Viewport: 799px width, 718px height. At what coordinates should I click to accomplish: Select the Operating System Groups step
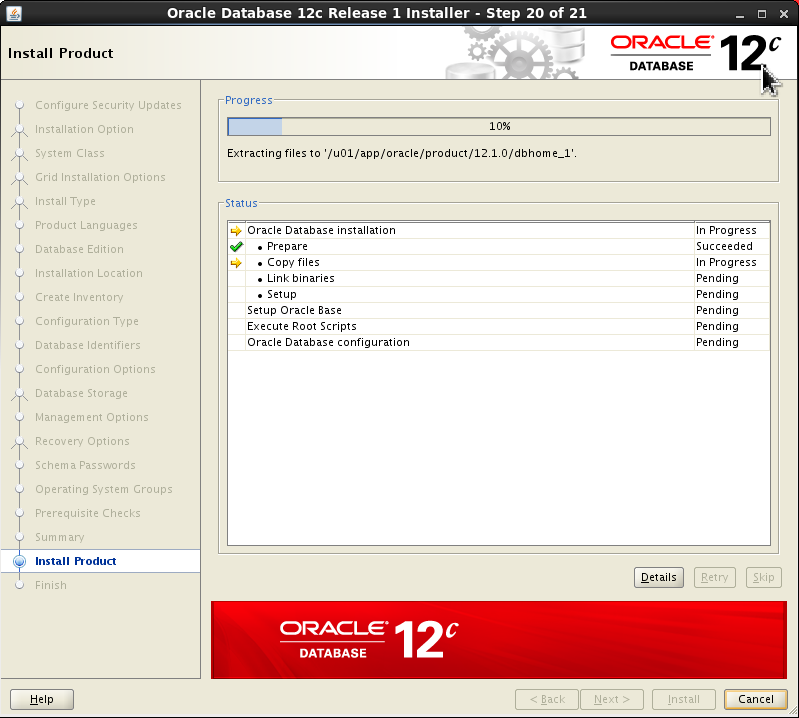[x=103, y=489]
